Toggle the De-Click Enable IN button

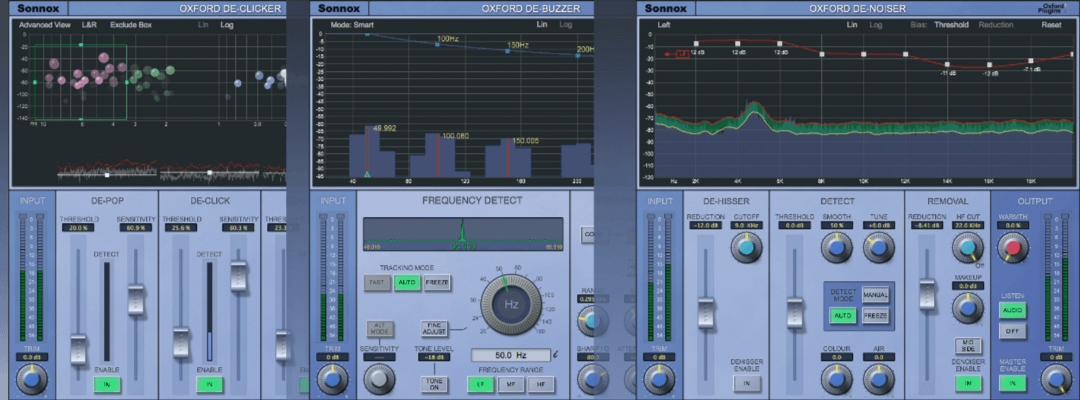click(x=209, y=384)
